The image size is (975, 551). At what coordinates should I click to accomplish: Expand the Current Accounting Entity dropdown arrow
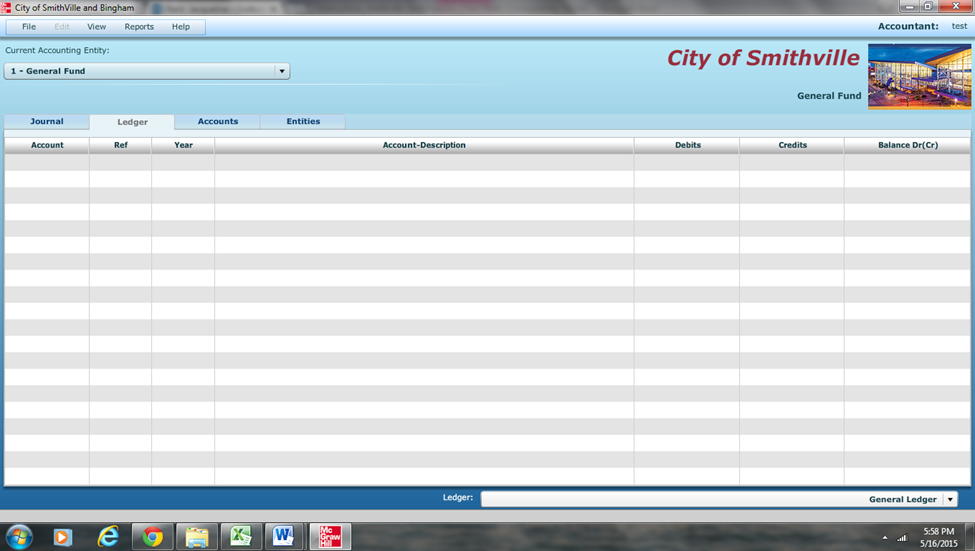point(282,71)
